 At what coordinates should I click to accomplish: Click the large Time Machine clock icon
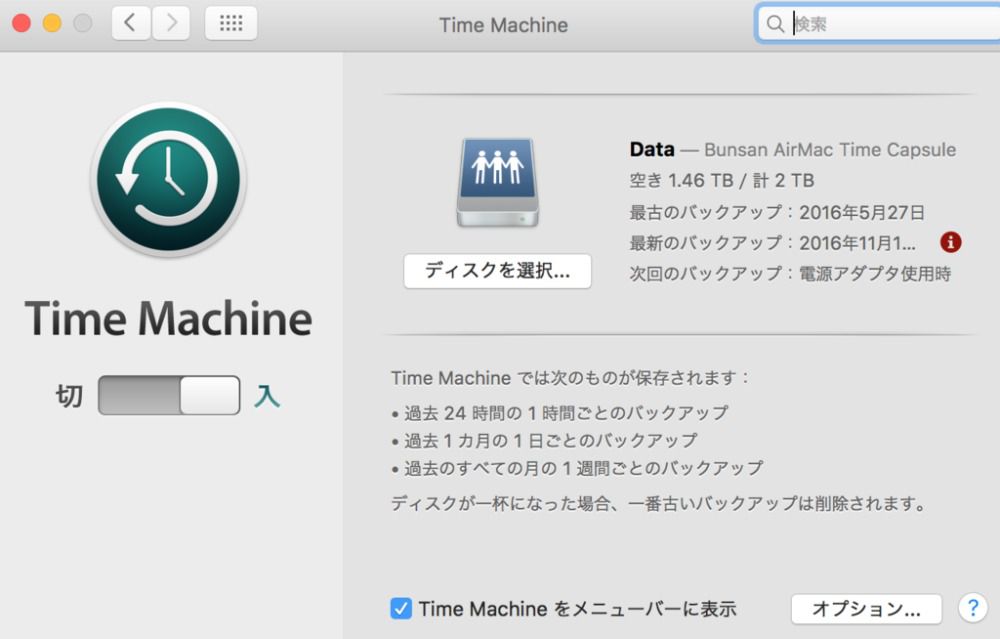pos(168,179)
